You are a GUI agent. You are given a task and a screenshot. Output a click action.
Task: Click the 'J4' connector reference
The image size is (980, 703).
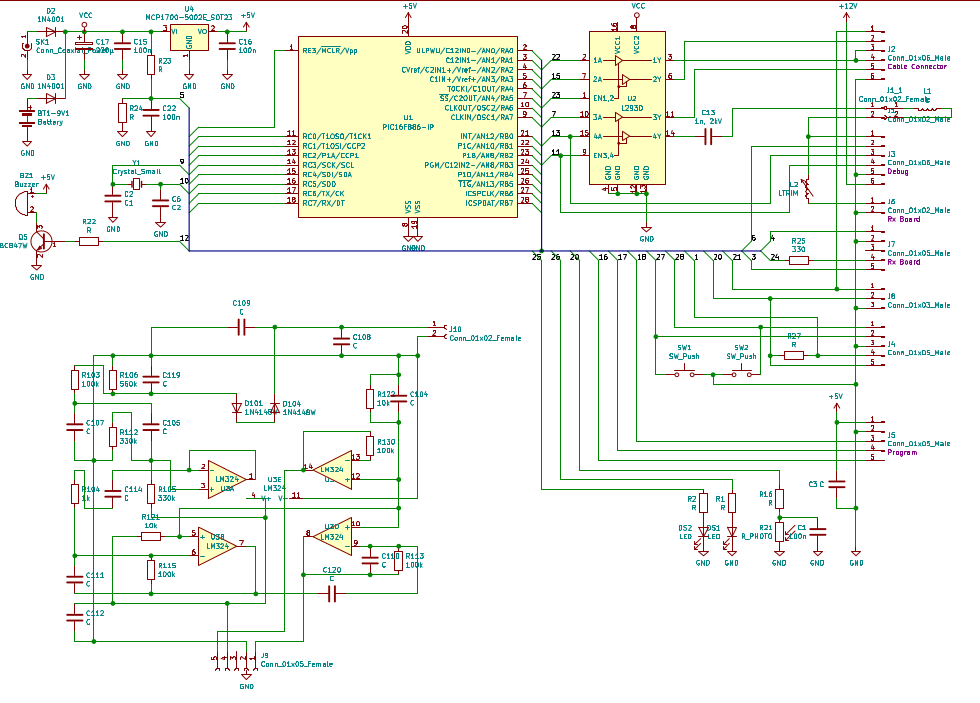[x=891, y=344]
